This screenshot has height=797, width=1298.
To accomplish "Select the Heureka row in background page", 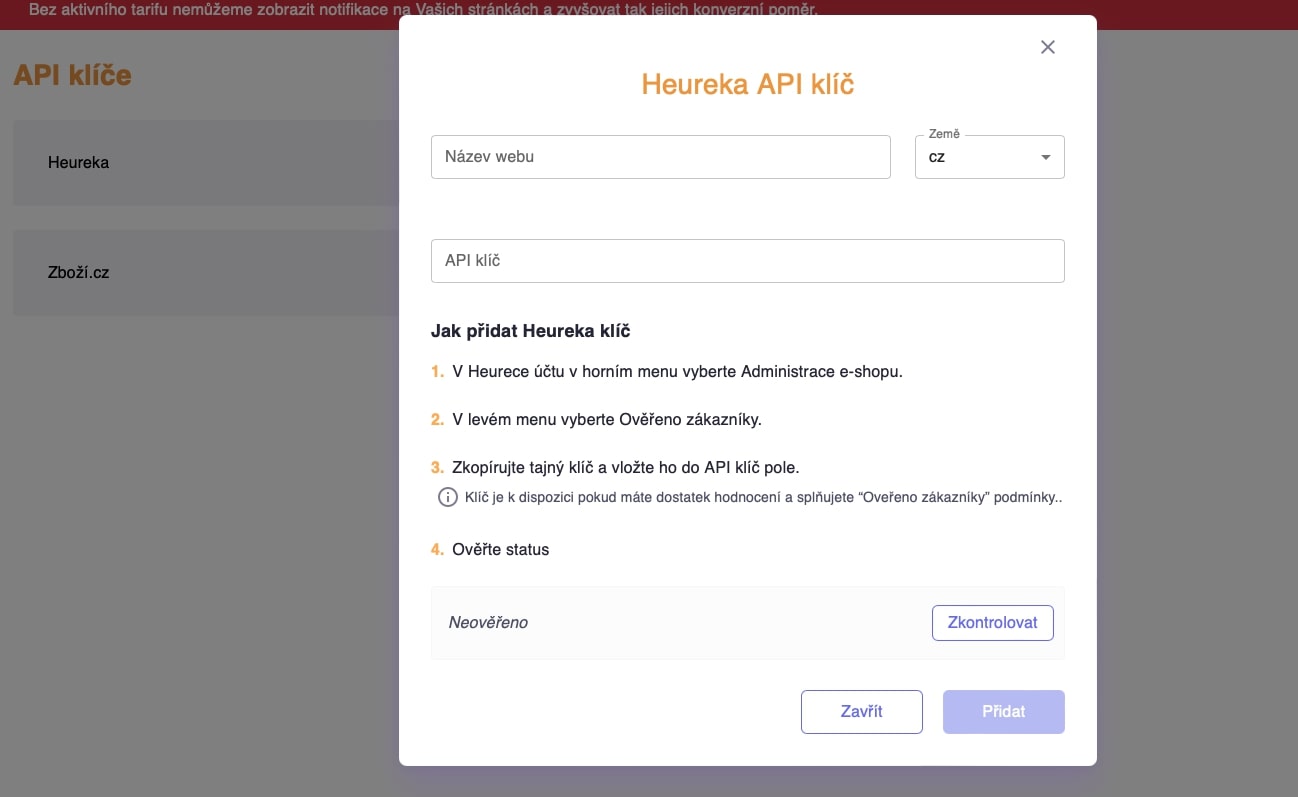I will pyautogui.click(x=206, y=163).
